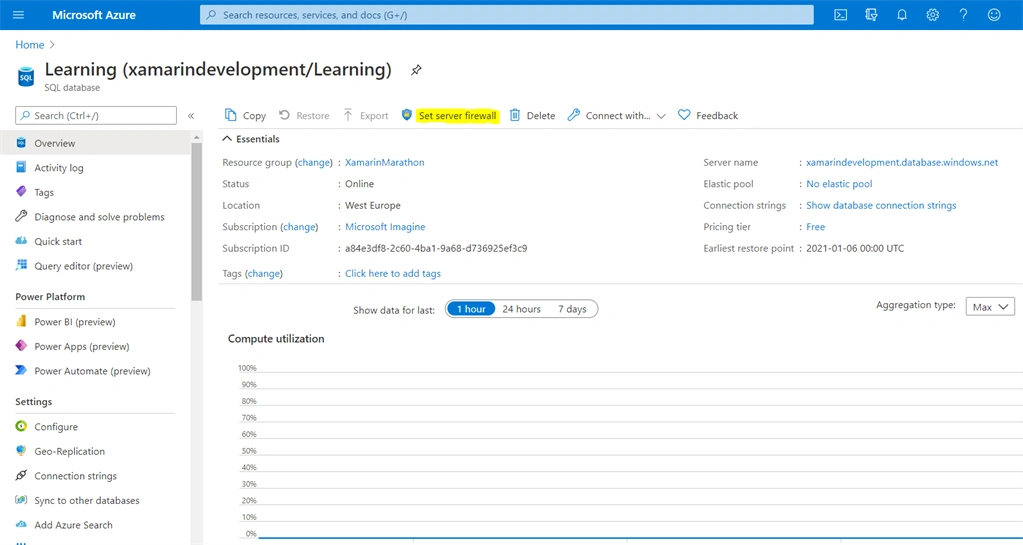Screen dimensions: 1023x545
Task: Click the firewall shield icon
Action: coord(406,115)
